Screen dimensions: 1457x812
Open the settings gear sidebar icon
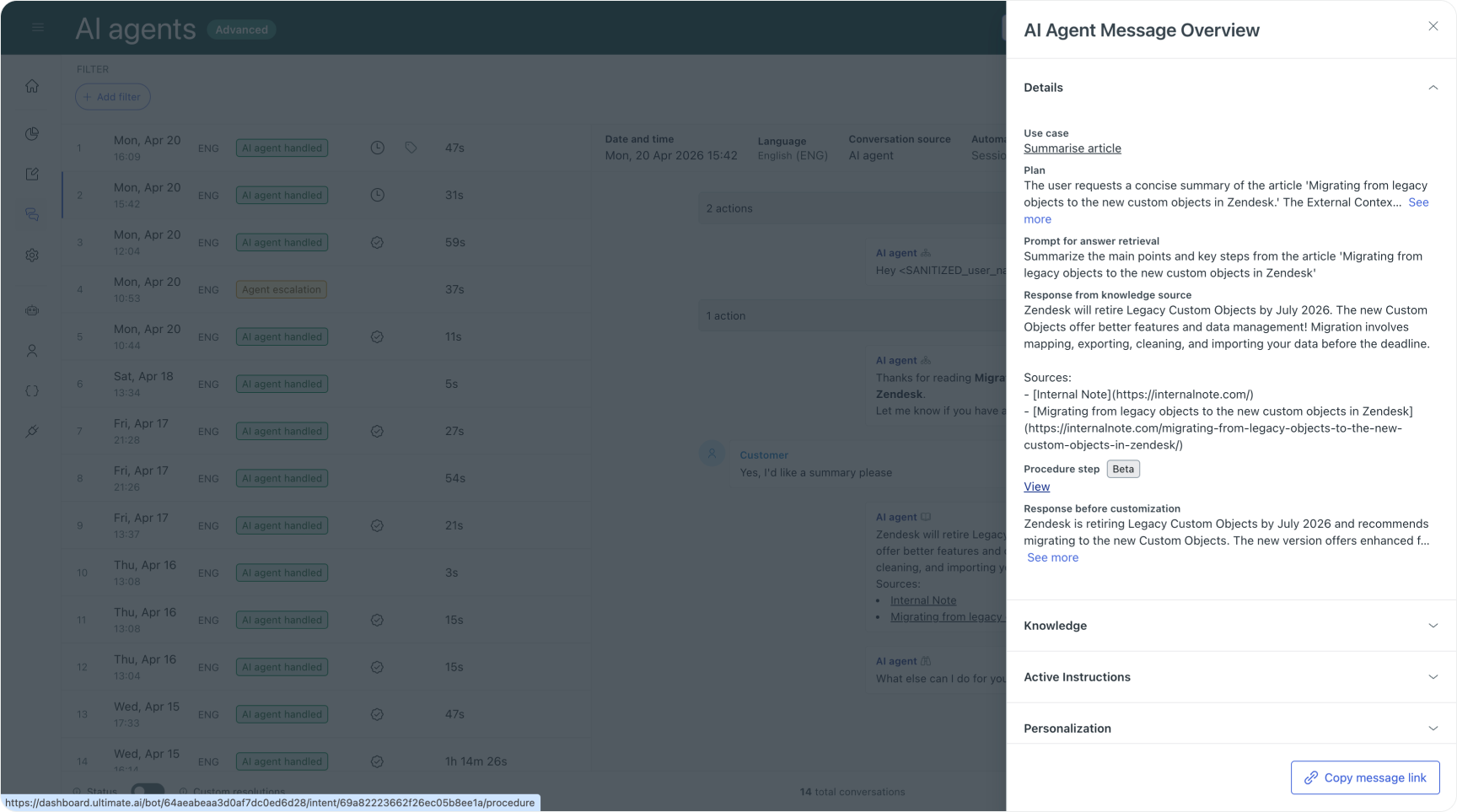pos(32,255)
